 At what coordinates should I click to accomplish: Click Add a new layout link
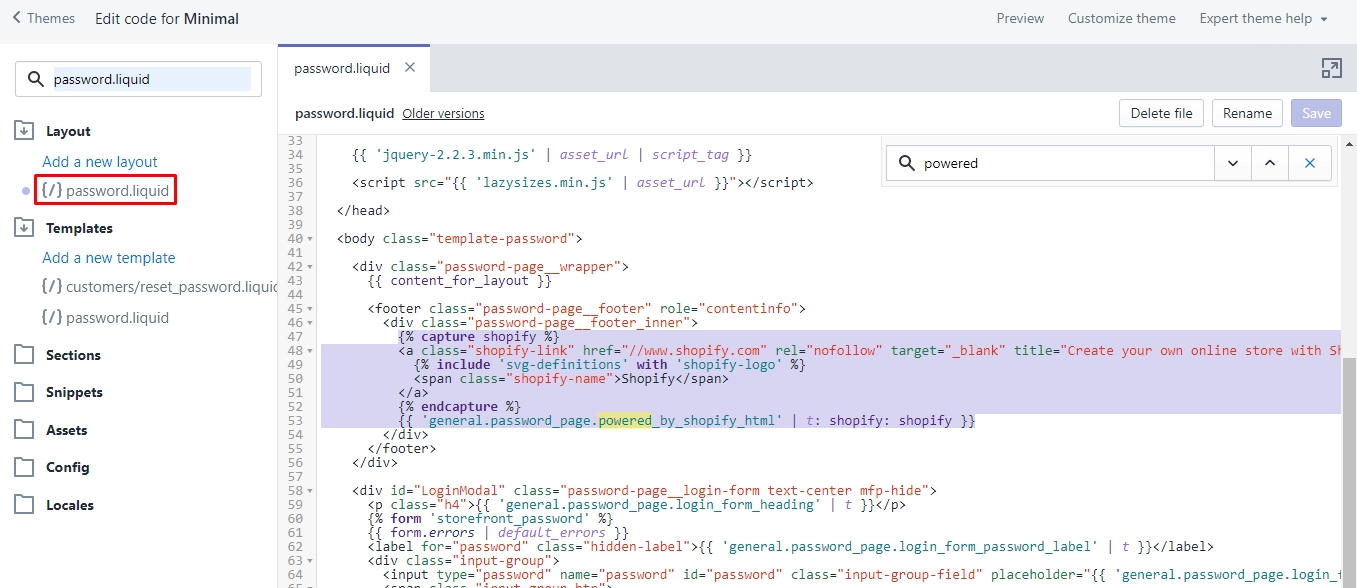click(100, 162)
